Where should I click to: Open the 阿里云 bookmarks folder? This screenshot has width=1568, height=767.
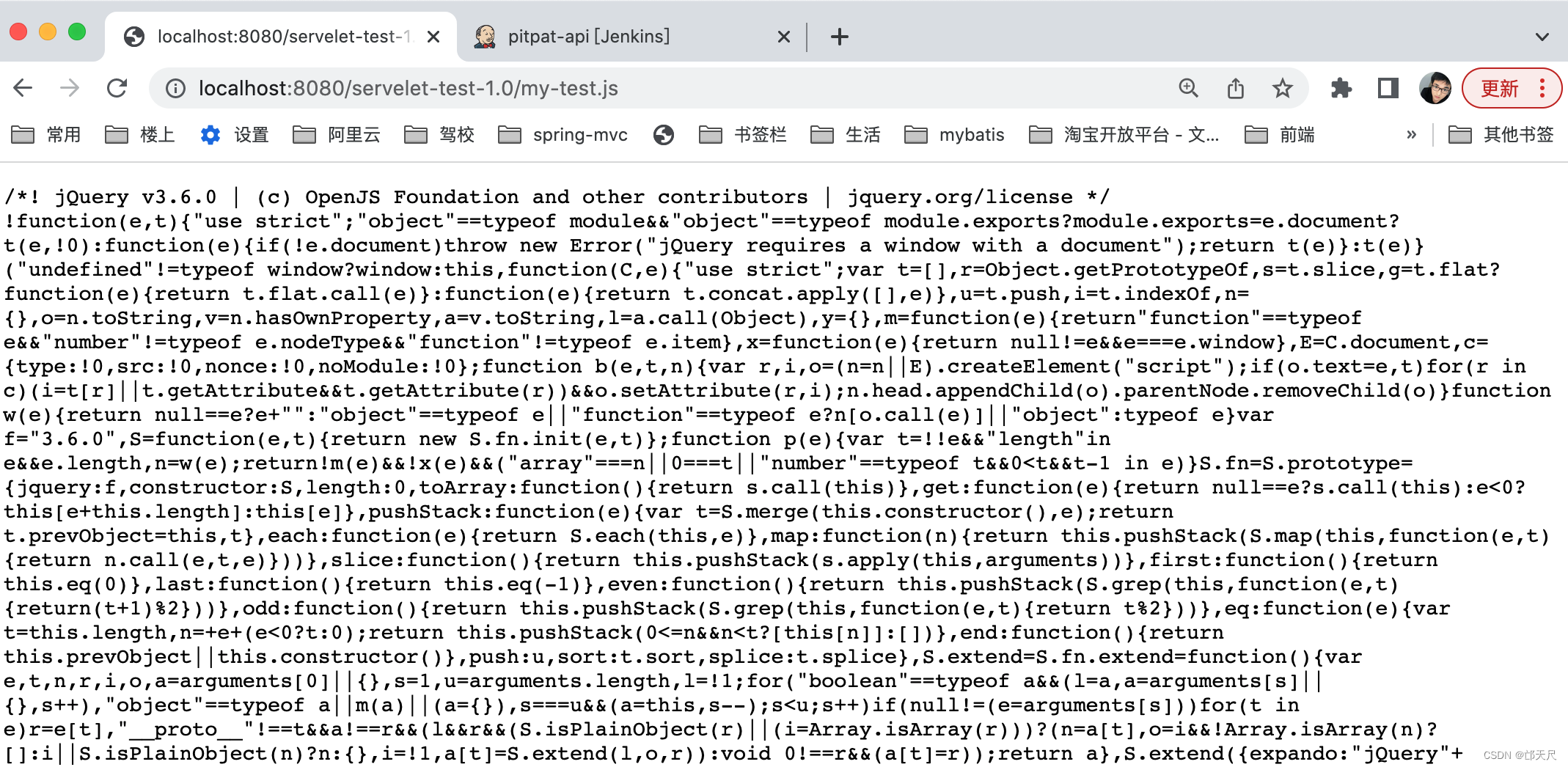[x=337, y=135]
